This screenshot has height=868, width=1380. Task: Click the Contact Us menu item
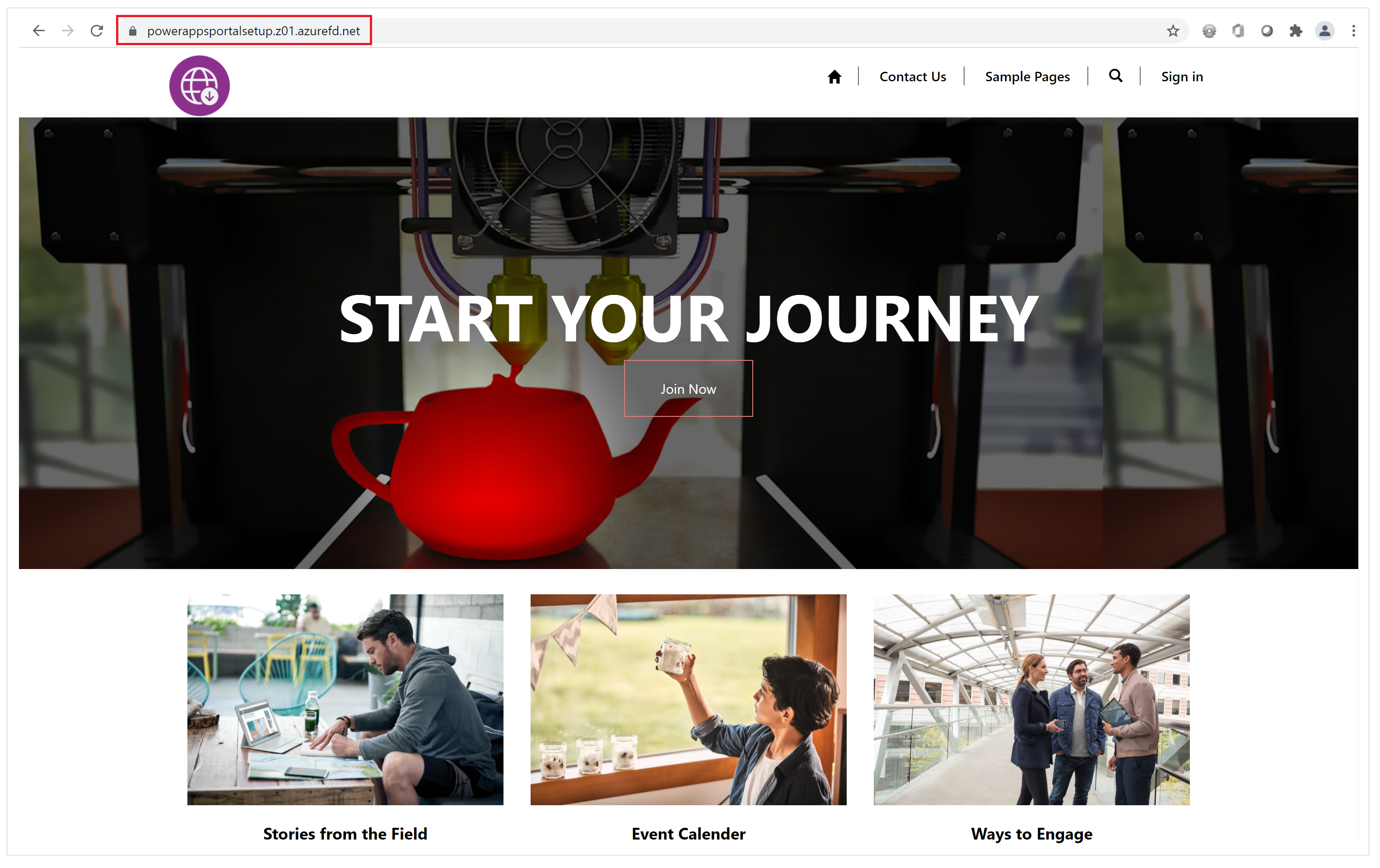coord(912,76)
